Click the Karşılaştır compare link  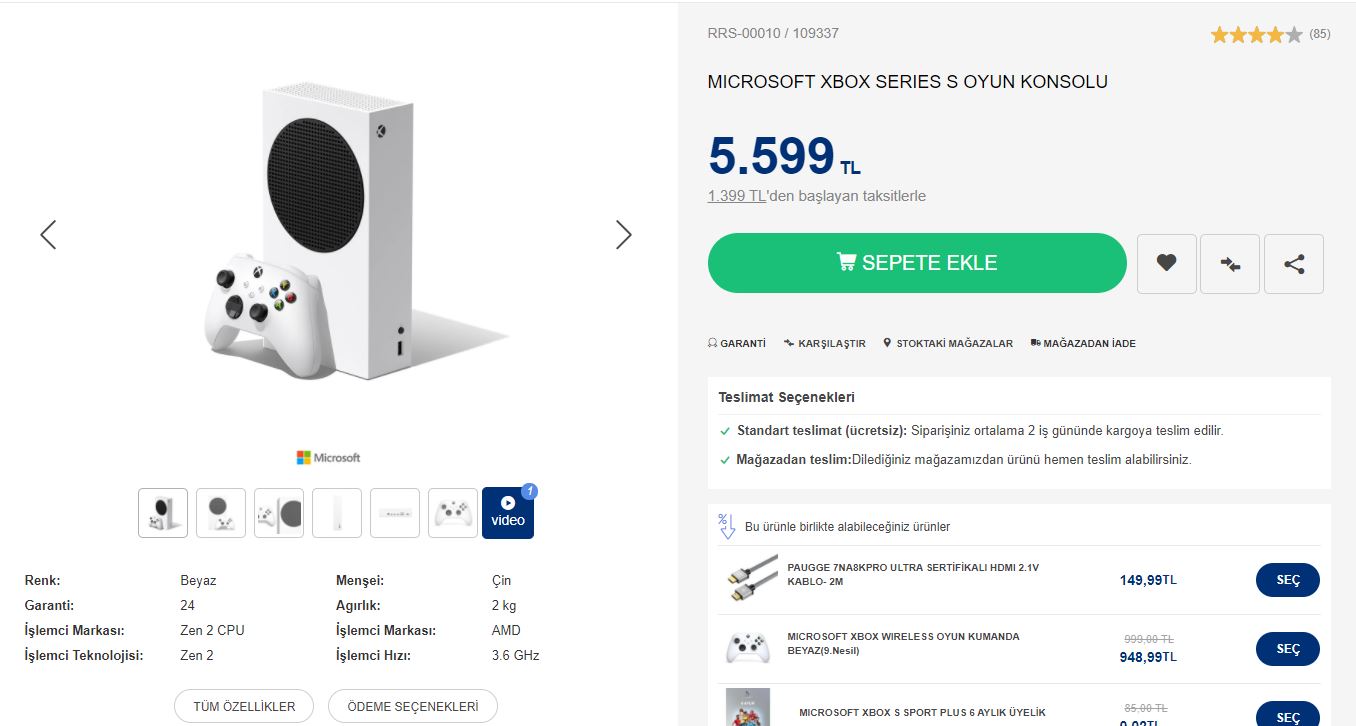click(x=825, y=343)
